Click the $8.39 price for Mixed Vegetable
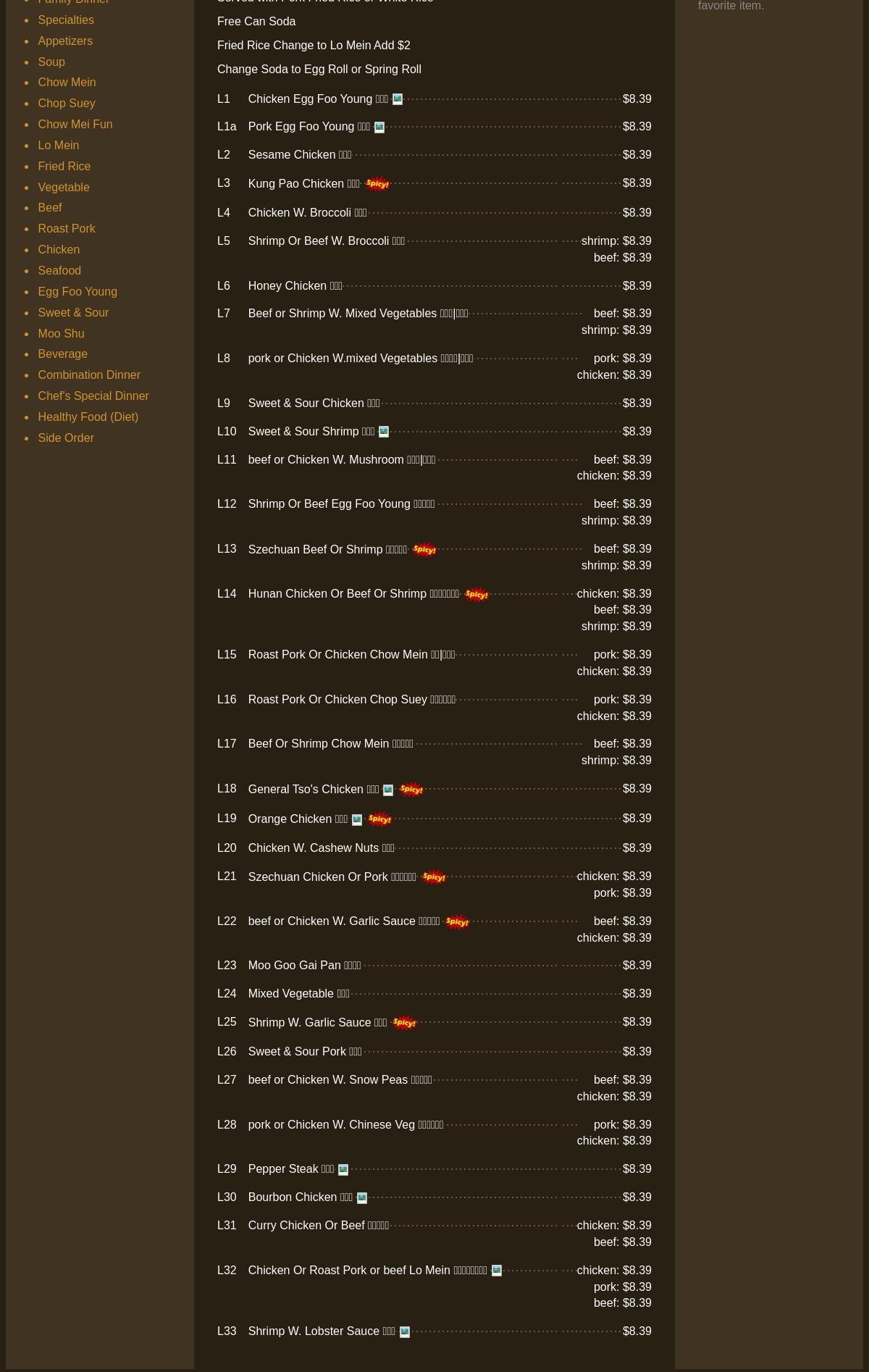This screenshot has width=869, height=1372. coord(637,993)
